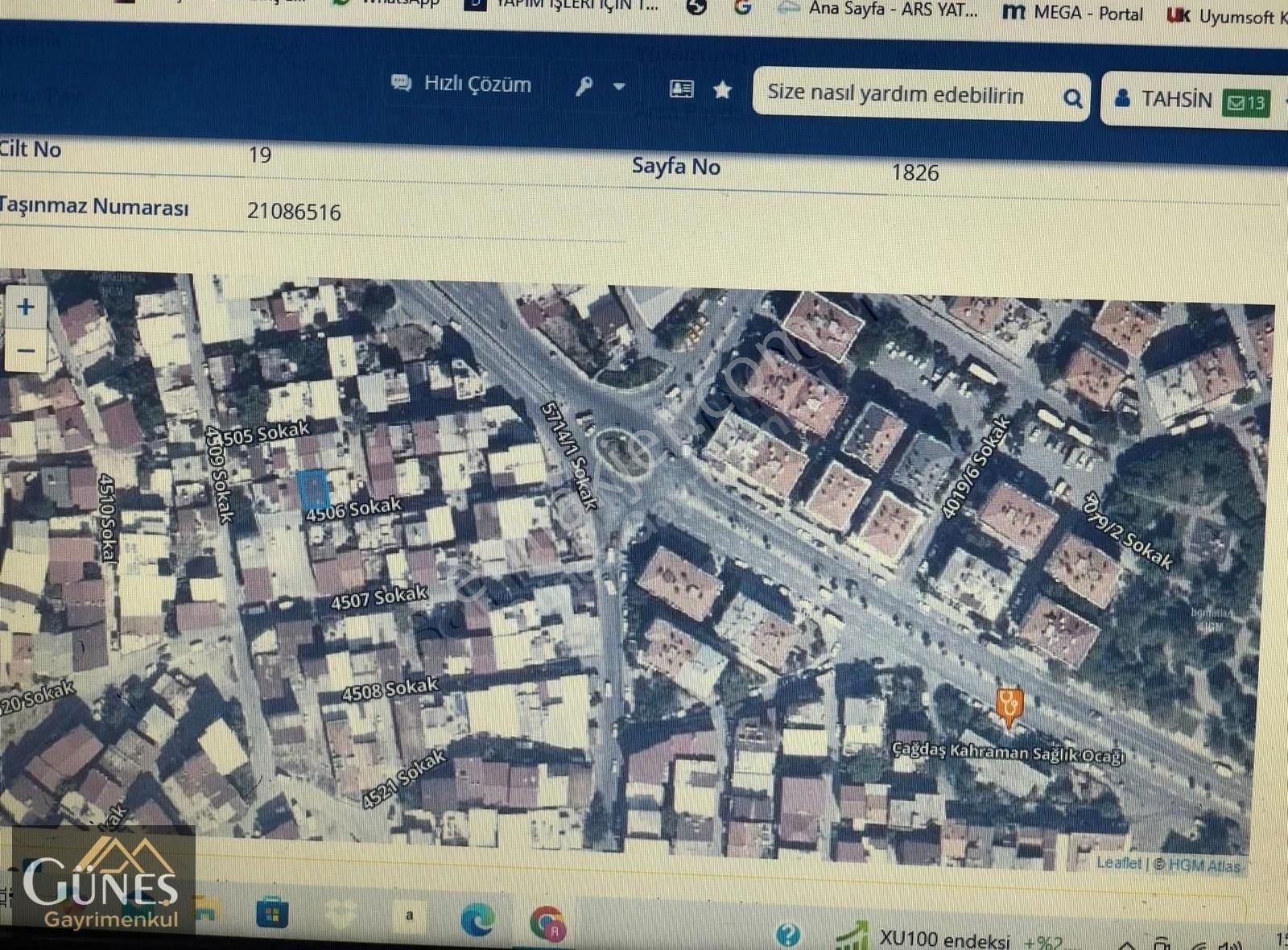Open 'Ana Sayfa - ARS YAT...' bookmark

[x=877, y=9]
